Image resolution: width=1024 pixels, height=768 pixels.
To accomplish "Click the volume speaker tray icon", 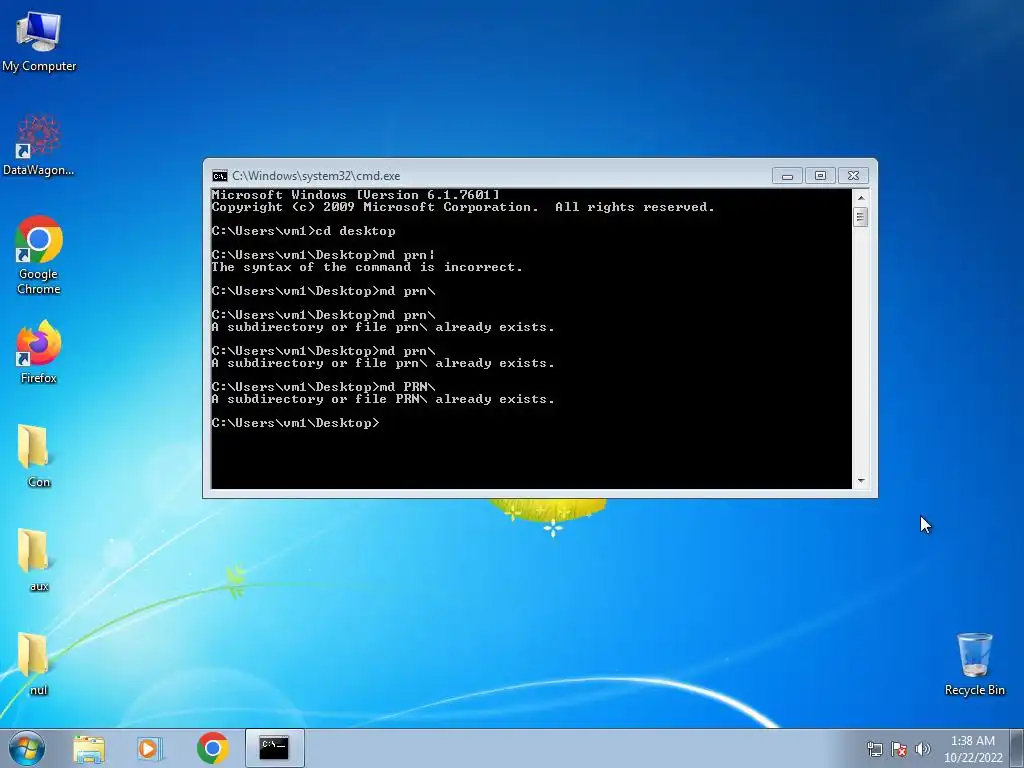I will click(922, 749).
